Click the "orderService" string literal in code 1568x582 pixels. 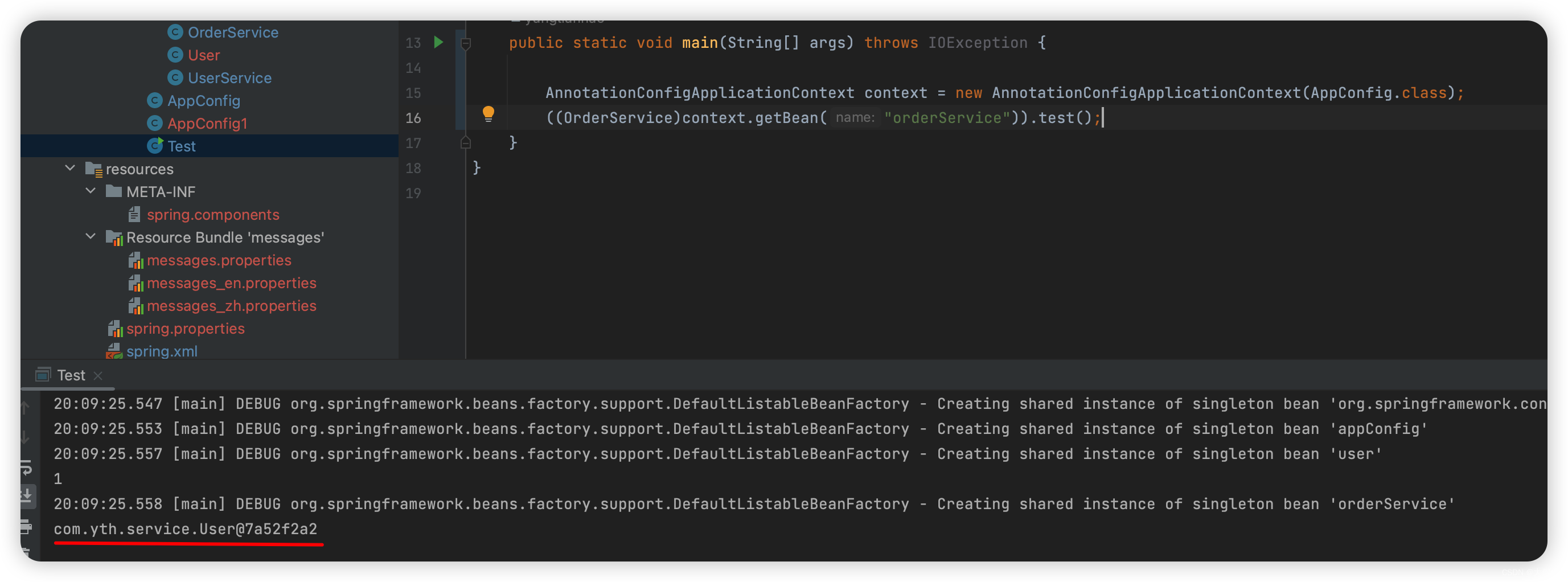[947, 117]
